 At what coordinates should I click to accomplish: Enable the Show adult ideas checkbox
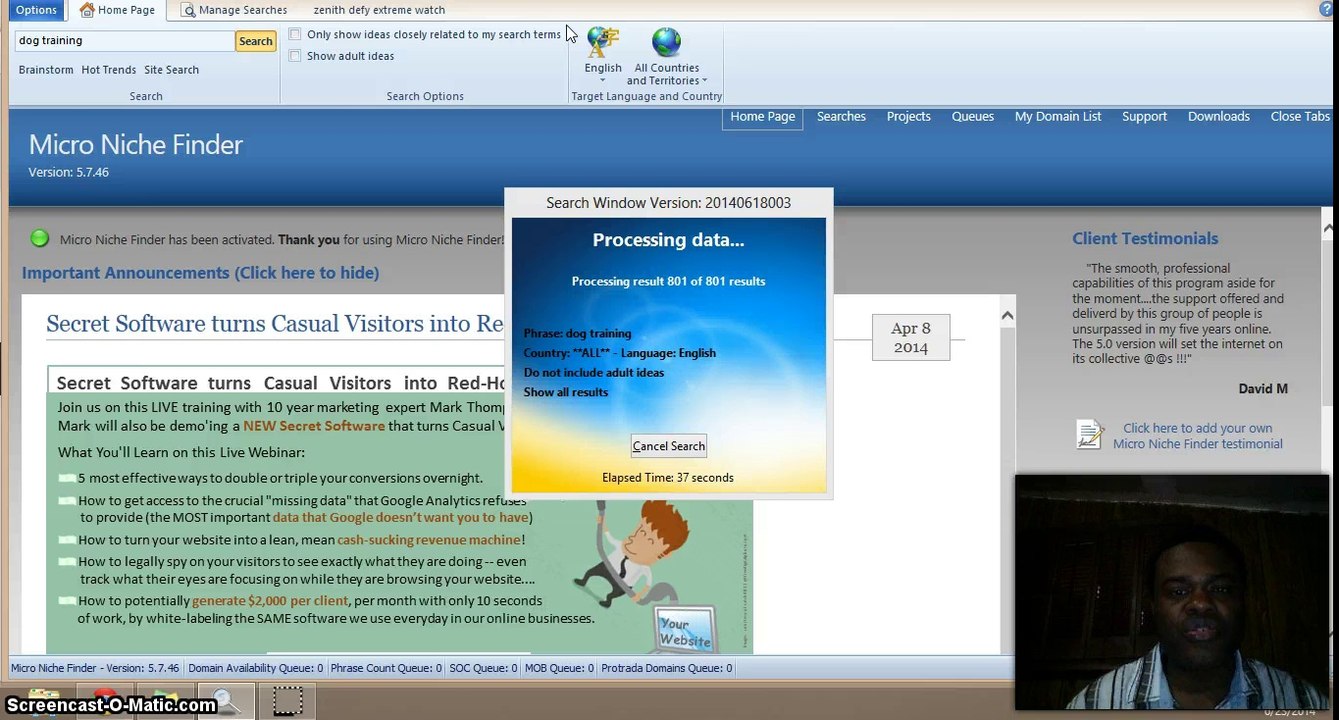coord(295,56)
